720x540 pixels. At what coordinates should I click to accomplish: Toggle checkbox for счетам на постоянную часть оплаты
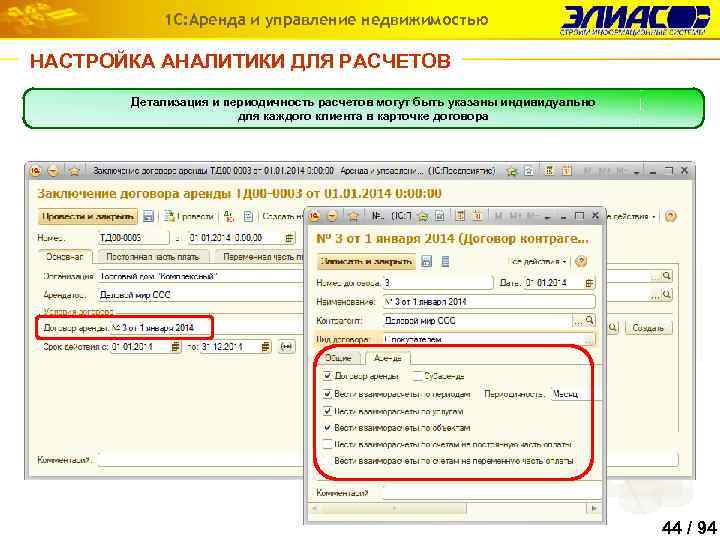327,444
